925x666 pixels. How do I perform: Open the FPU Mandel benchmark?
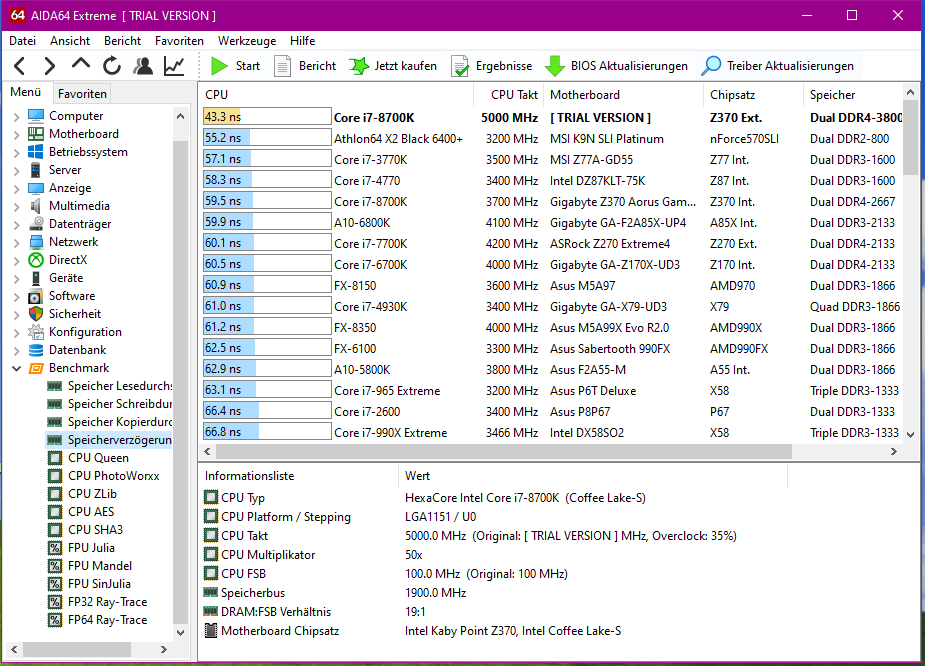coord(100,566)
